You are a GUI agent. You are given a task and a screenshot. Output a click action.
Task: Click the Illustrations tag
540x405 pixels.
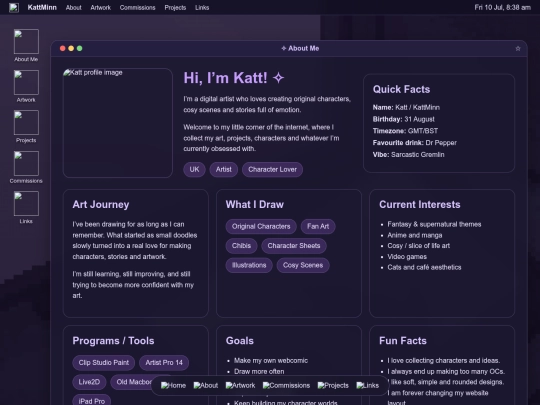coord(249,265)
